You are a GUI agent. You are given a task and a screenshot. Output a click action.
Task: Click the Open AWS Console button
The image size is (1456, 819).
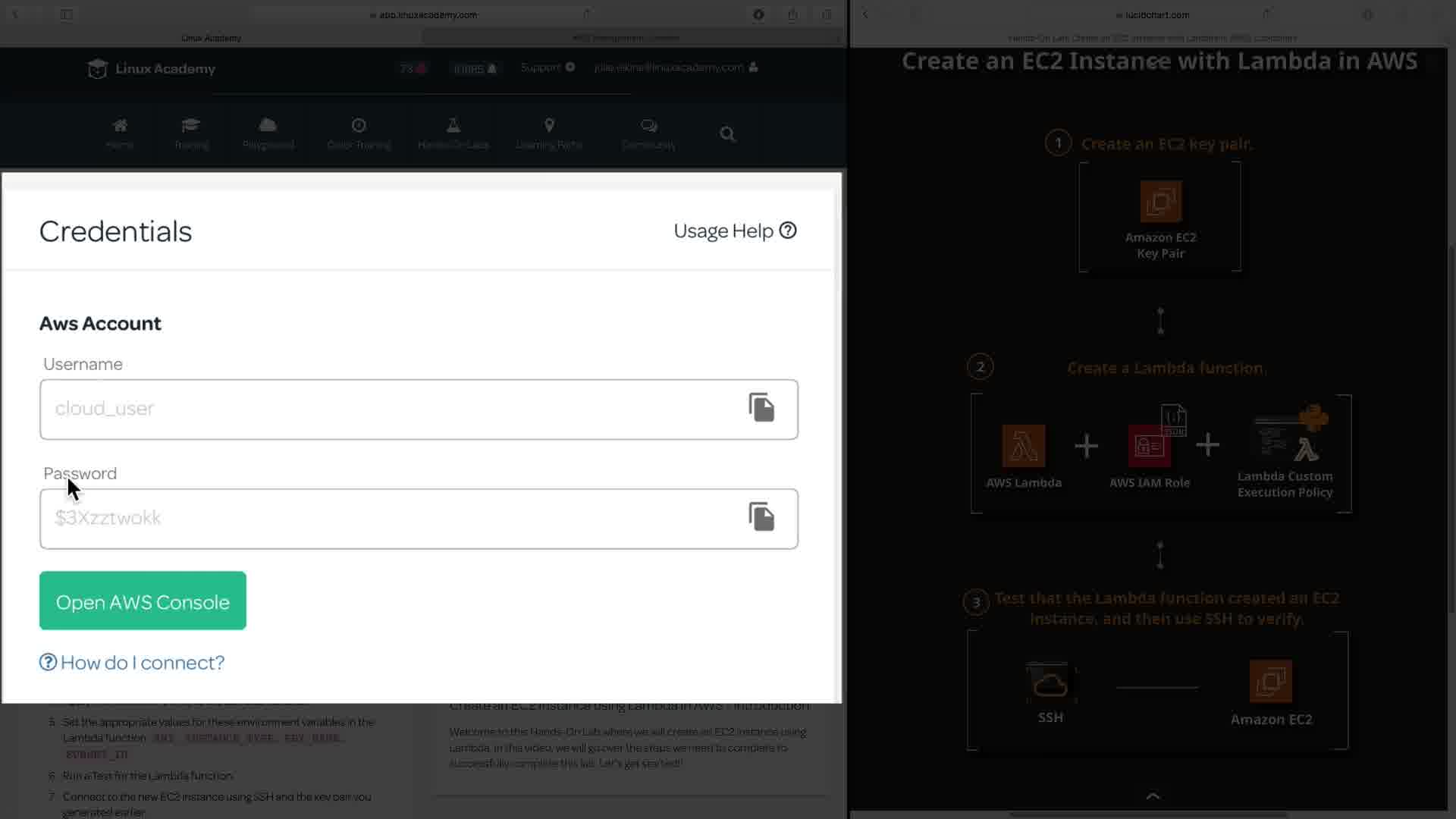click(143, 601)
